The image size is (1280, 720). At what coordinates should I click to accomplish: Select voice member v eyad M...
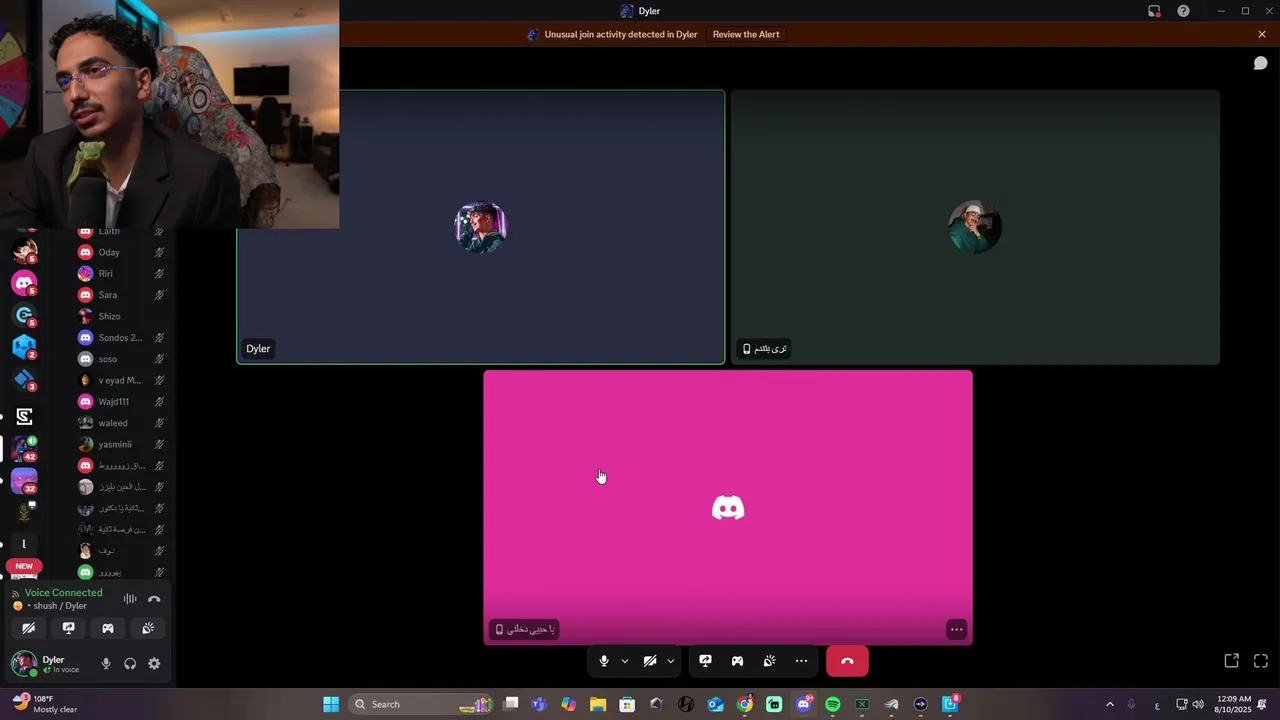(121, 380)
